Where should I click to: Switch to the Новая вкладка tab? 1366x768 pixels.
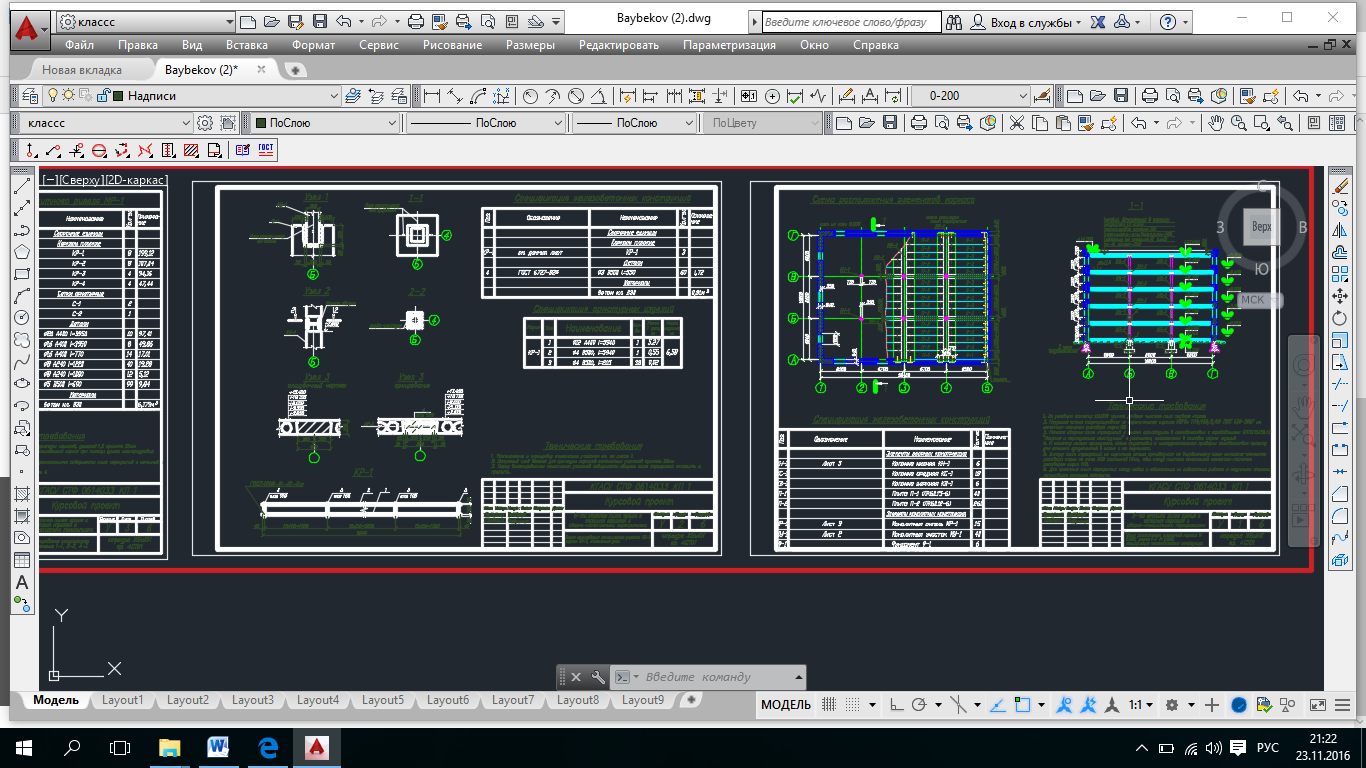(x=82, y=70)
